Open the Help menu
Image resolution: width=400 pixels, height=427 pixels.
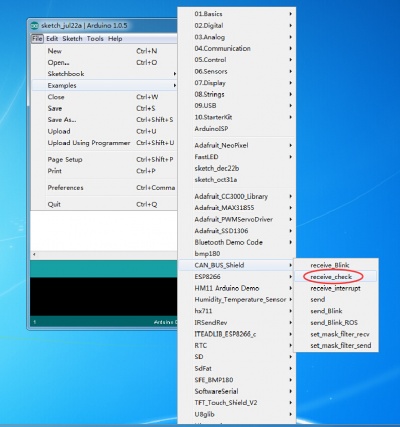pos(115,39)
